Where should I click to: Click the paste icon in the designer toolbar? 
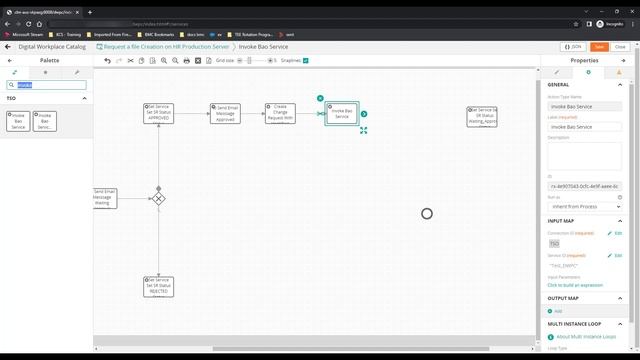pyautogui.click(x=153, y=60)
